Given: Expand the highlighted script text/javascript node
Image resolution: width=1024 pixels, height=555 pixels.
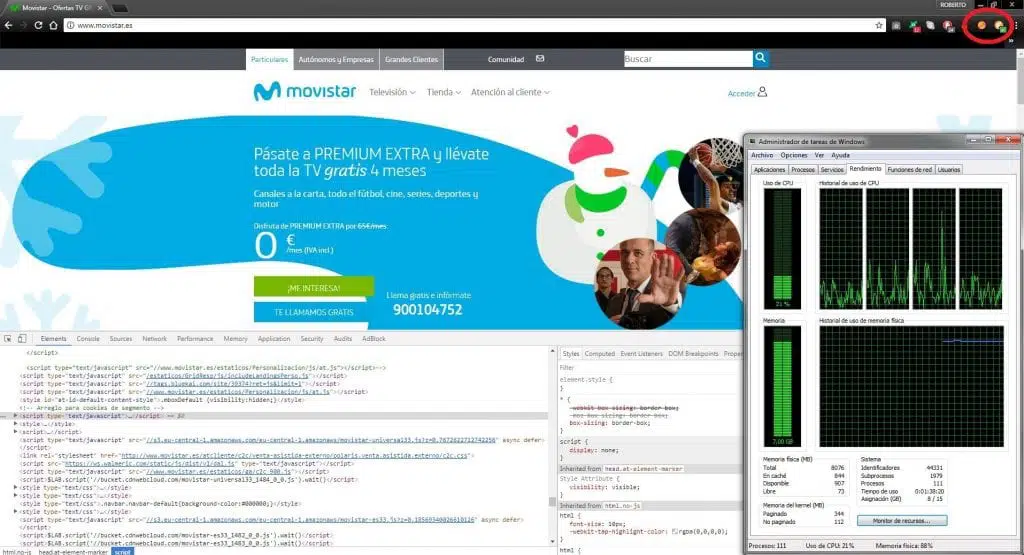Looking at the screenshot, I should (16, 416).
